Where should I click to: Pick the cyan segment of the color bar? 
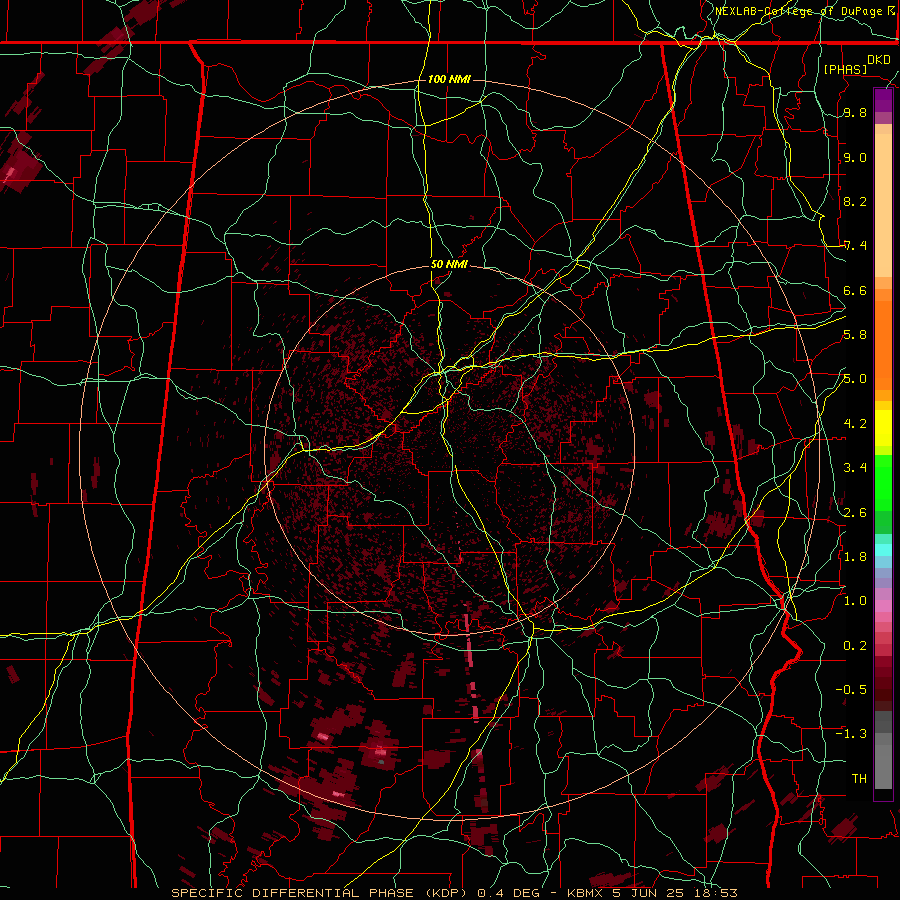click(883, 550)
